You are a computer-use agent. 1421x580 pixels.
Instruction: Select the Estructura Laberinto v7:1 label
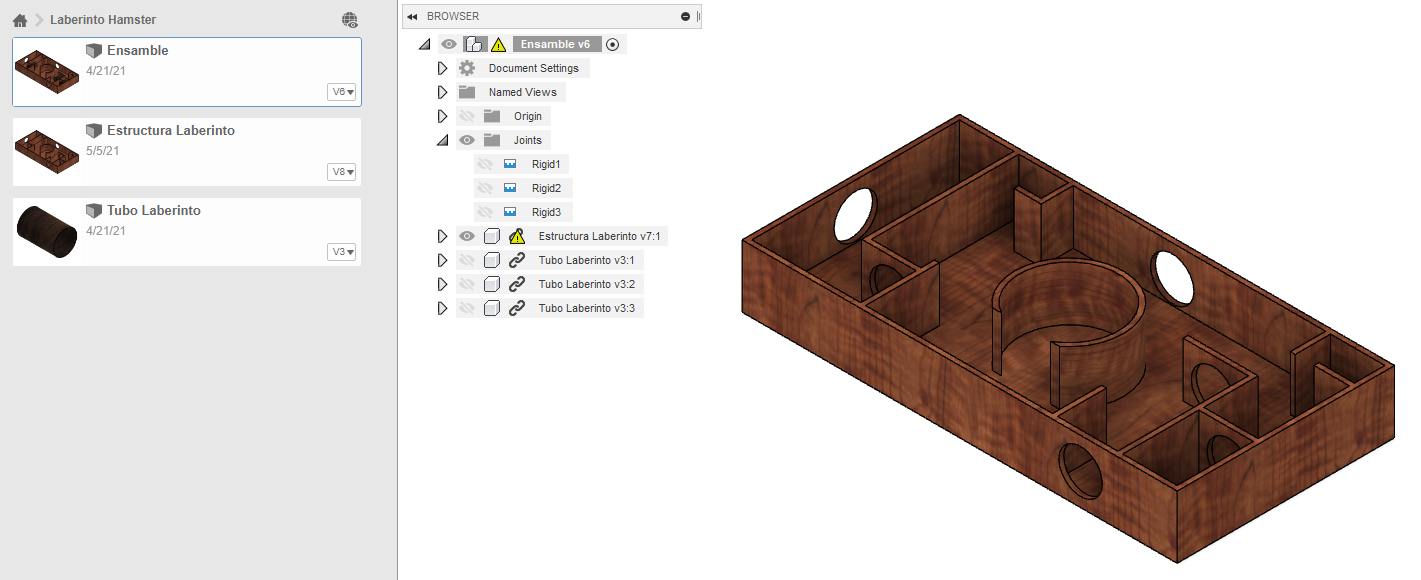point(600,236)
